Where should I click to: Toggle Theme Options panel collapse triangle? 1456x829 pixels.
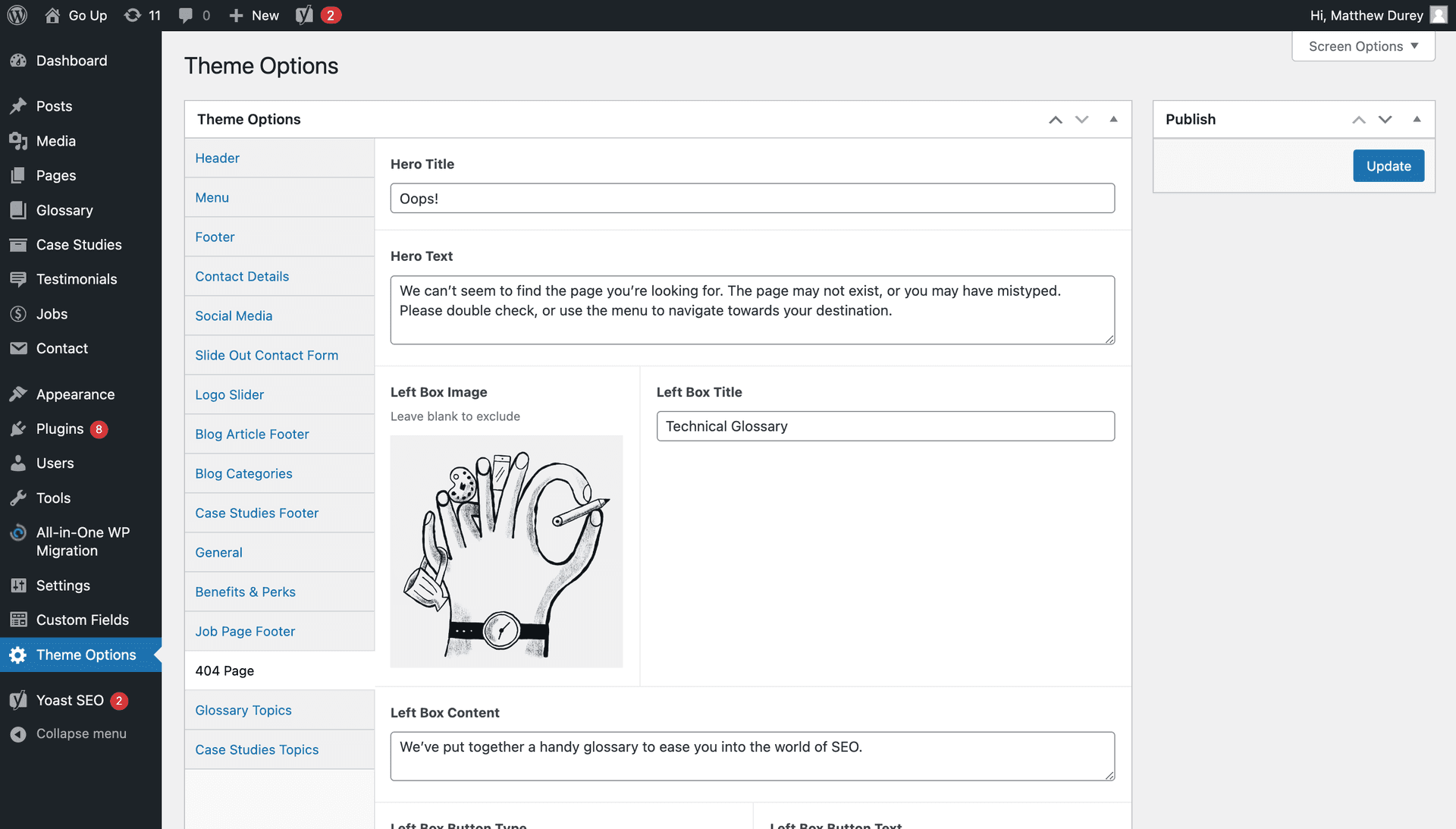[x=1113, y=119]
